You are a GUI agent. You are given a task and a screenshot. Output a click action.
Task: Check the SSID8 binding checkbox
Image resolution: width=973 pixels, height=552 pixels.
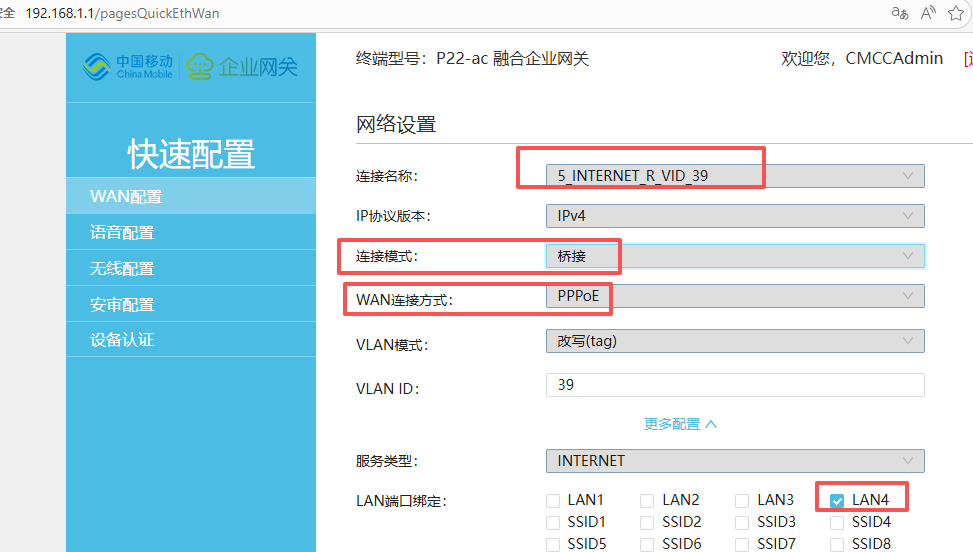click(x=837, y=545)
